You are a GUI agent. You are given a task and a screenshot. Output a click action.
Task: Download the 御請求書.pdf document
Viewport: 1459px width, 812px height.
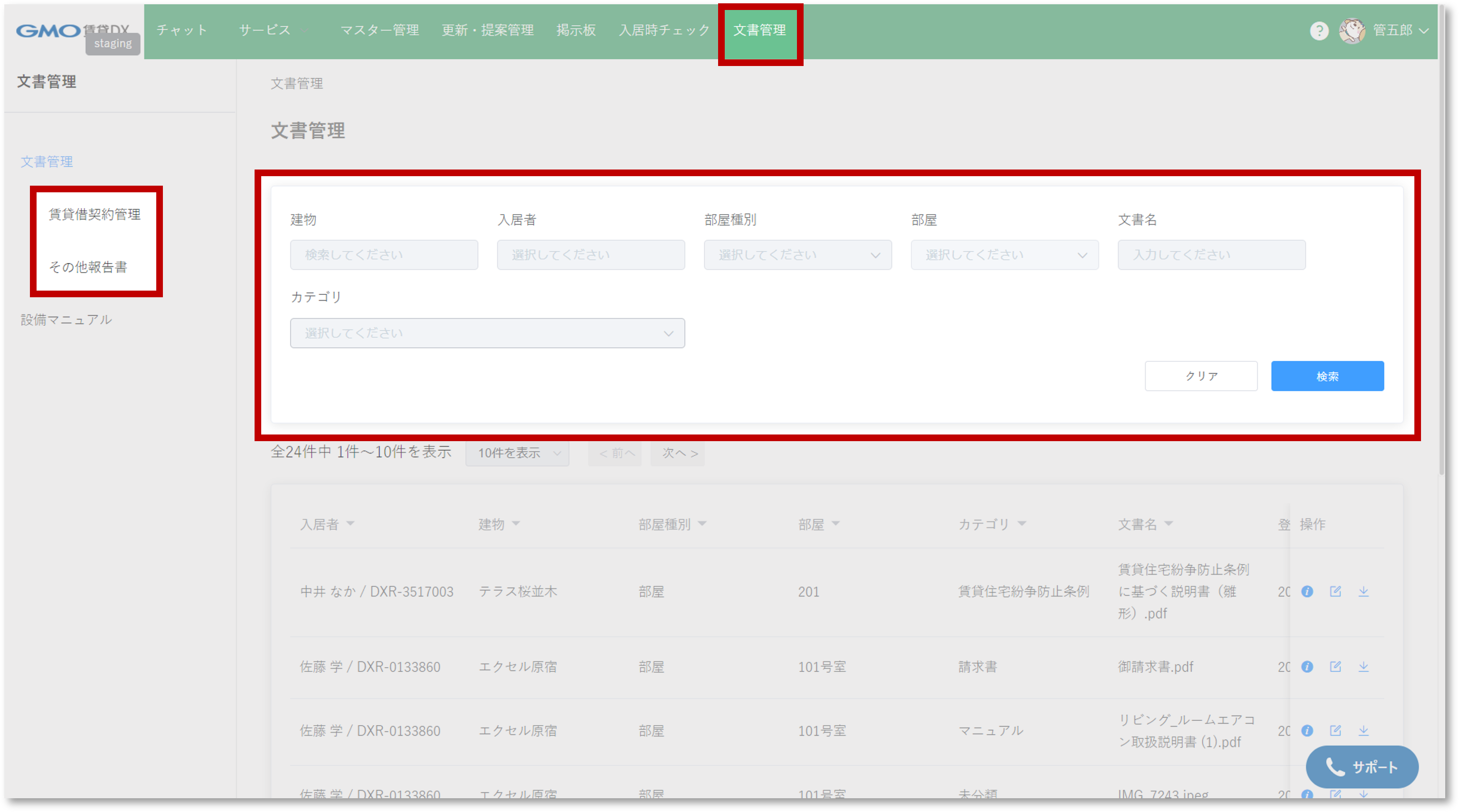(1363, 667)
